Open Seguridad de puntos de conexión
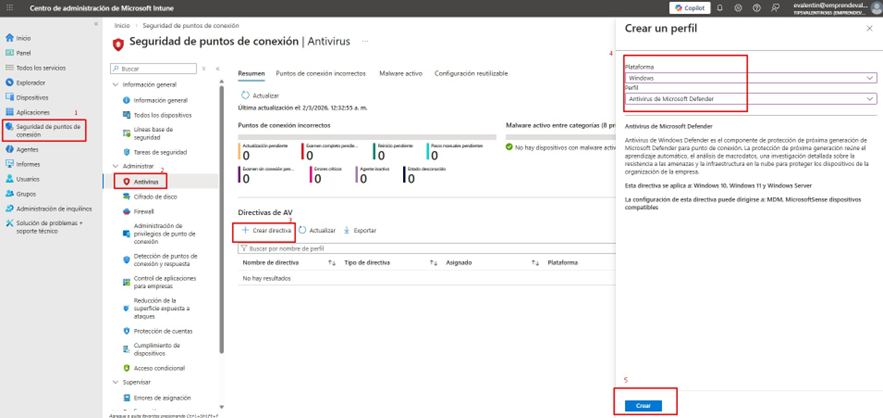The image size is (883, 418). click(x=46, y=130)
